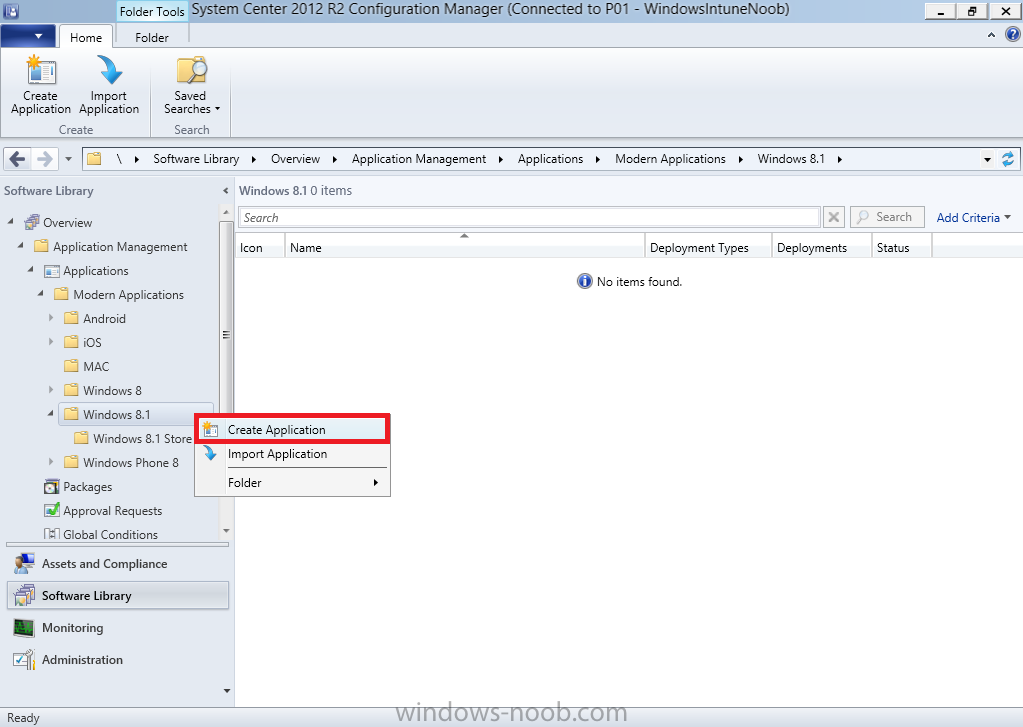Viewport: 1023px width, 727px height.
Task: Open the Folder submenu in context menu
Action: 292,483
